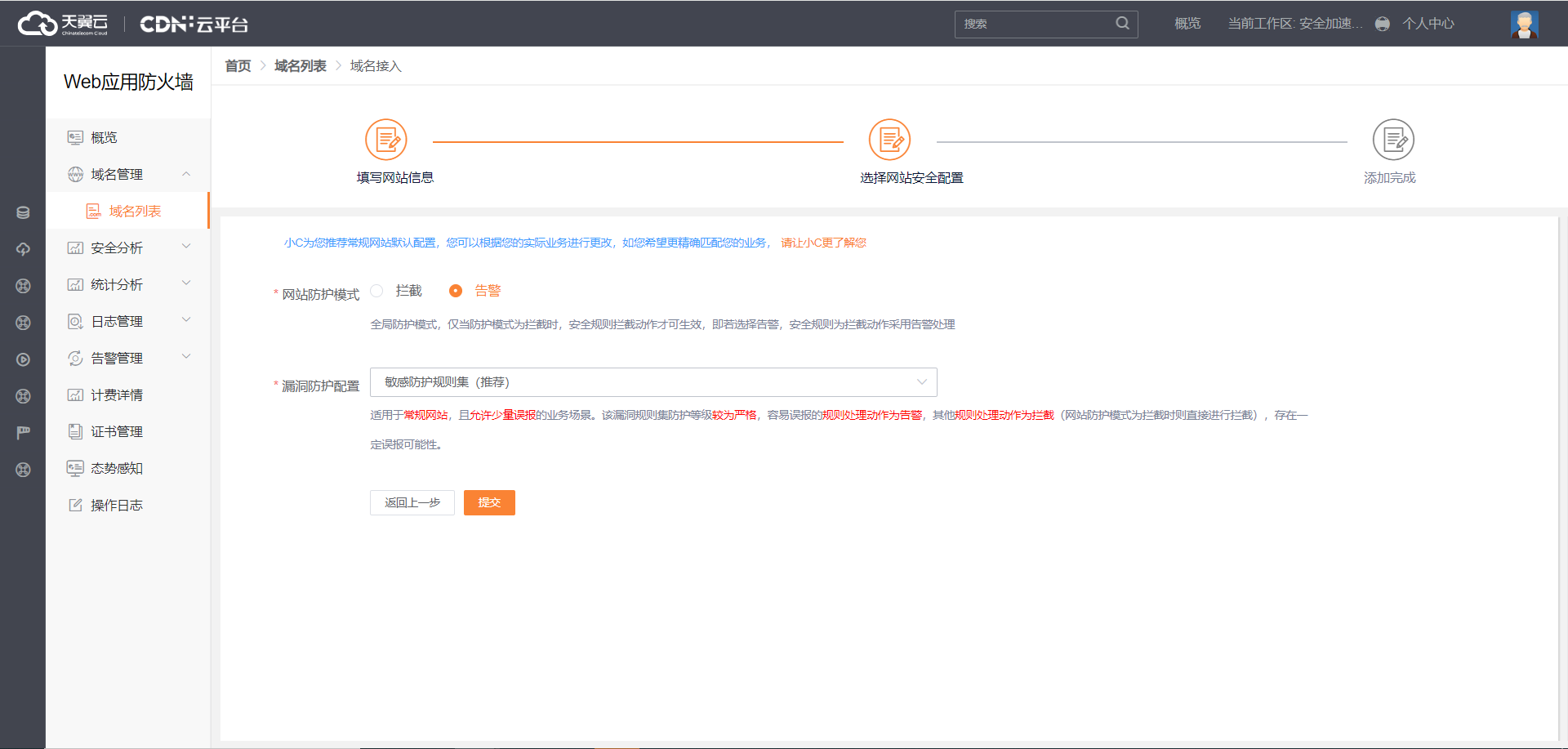Select the 告警 protection mode radio button
Viewport: 1568px width, 749px height.
coord(456,291)
